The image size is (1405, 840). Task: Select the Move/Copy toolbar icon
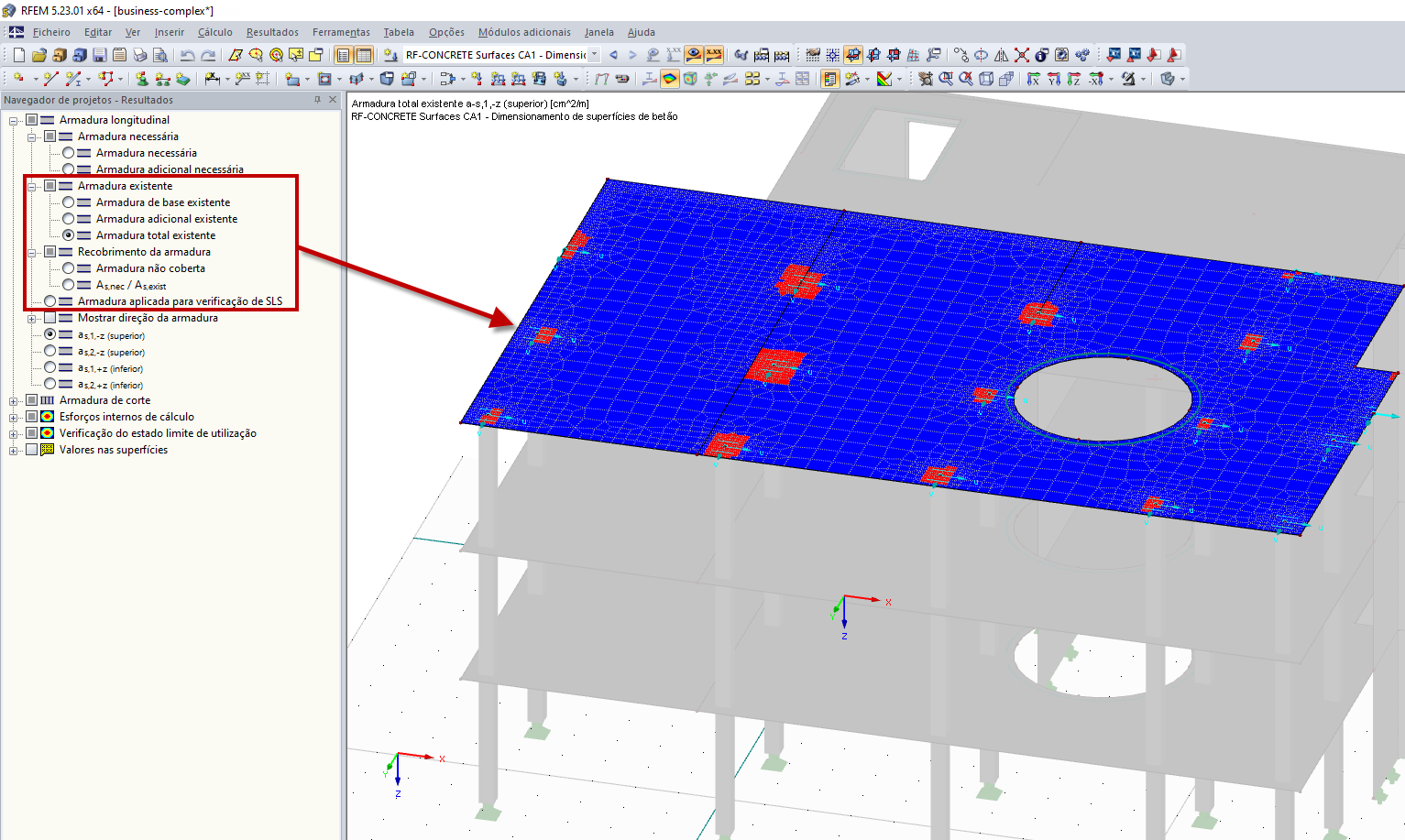point(961,55)
